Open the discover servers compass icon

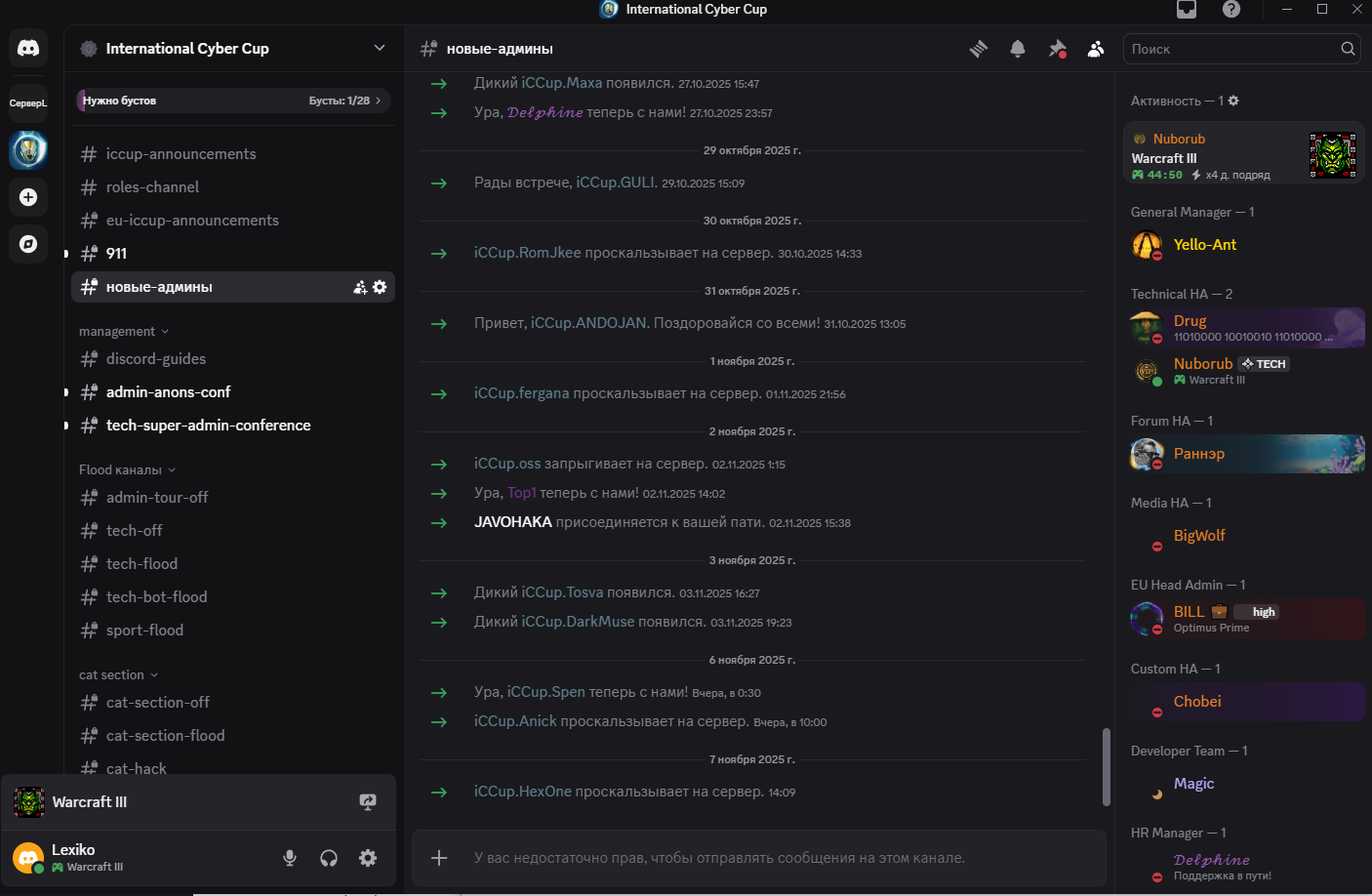(x=28, y=244)
